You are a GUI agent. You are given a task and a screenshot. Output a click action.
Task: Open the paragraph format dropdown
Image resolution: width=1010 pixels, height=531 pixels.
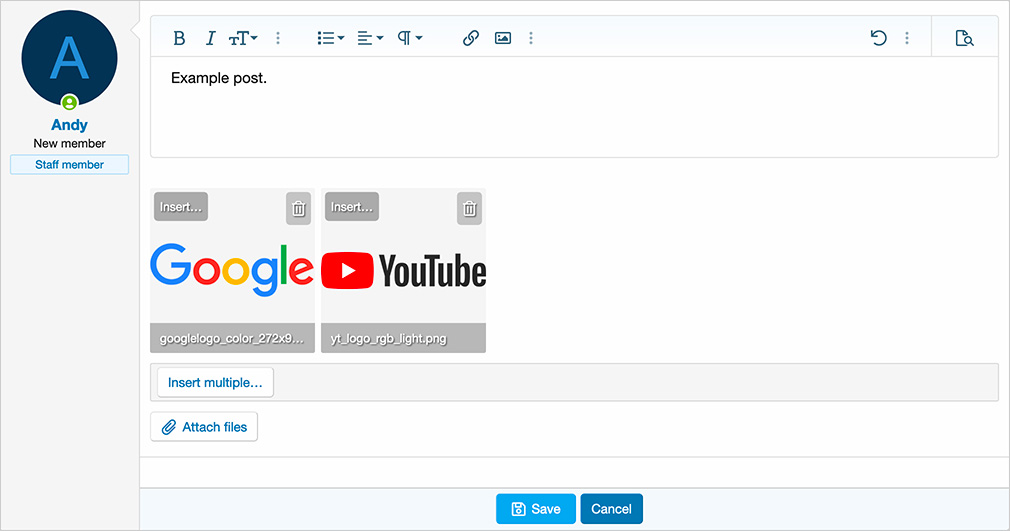410,39
